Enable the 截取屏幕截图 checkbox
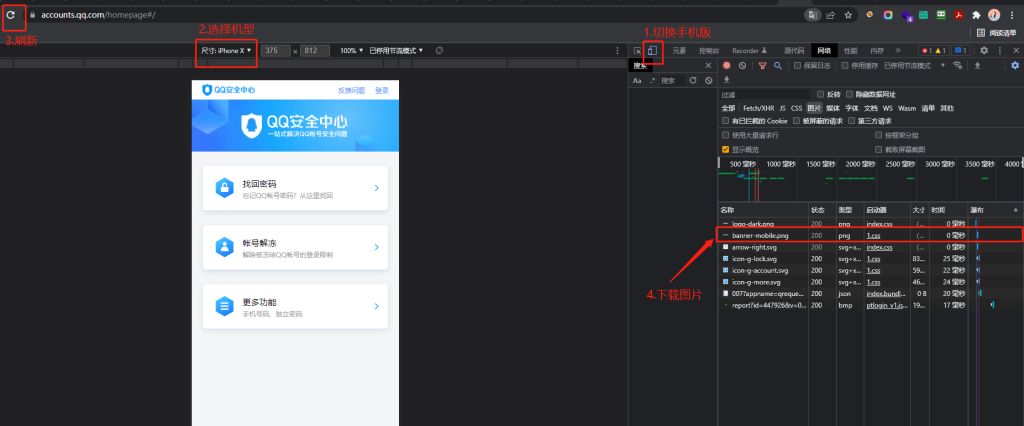1024x426 pixels. 878,150
